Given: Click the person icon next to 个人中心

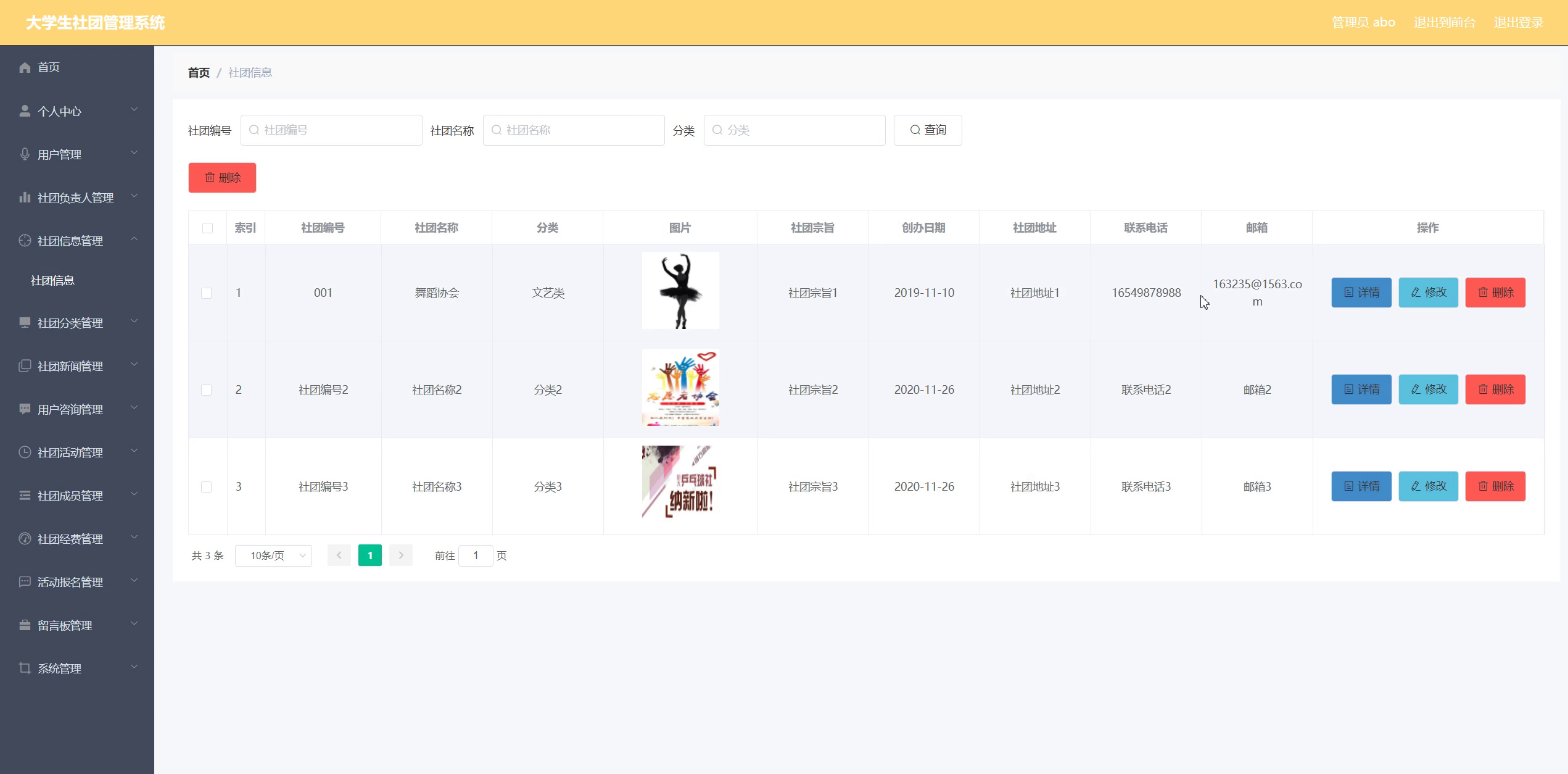Looking at the screenshot, I should click(x=25, y=111).
